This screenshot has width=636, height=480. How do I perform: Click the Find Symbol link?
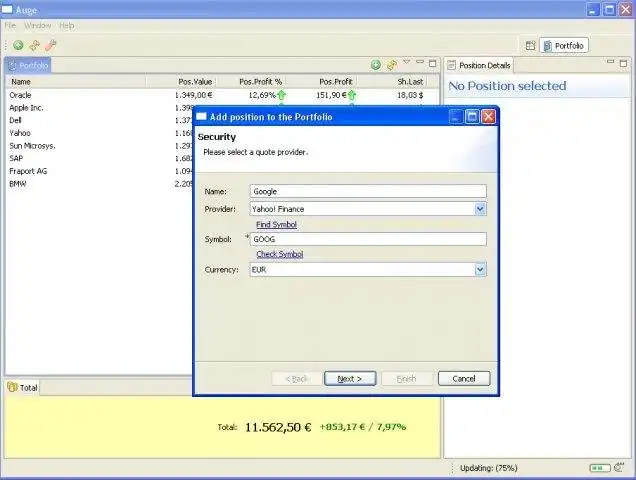click(276, 224)
